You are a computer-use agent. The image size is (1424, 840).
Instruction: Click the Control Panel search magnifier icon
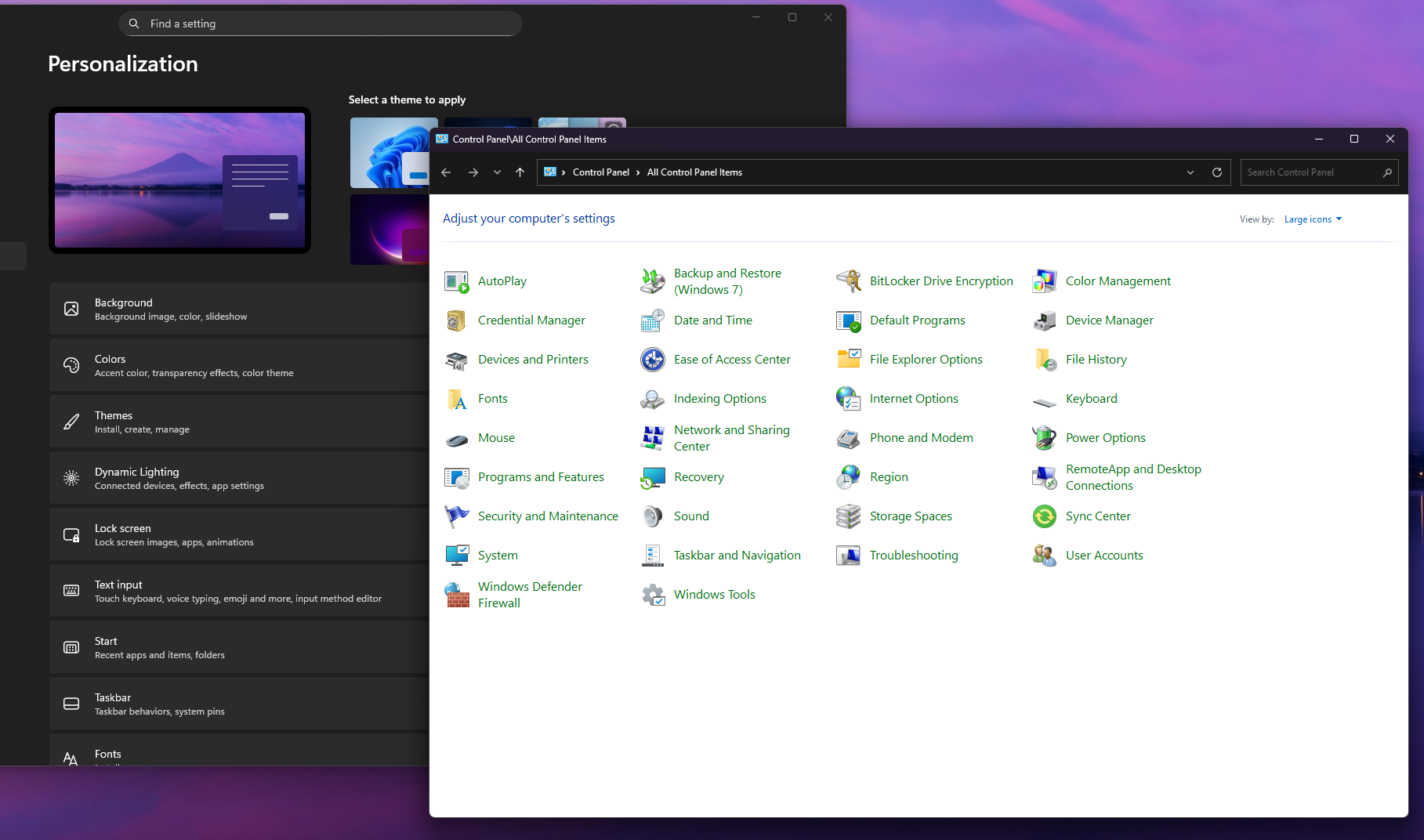[1387, 172]
